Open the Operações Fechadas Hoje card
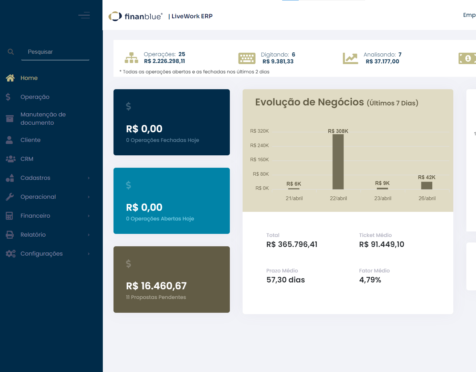476x372 pixels. (x=172, y=122)
